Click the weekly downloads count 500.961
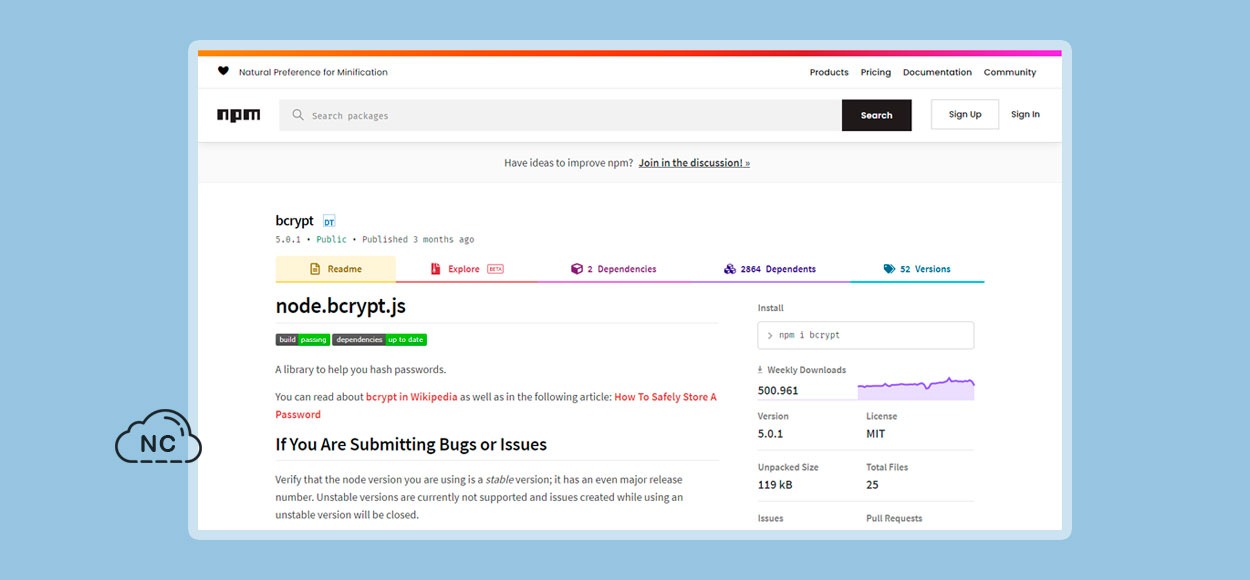The image size is (1250, 580). pyautogui.click(x=778, y=391)
